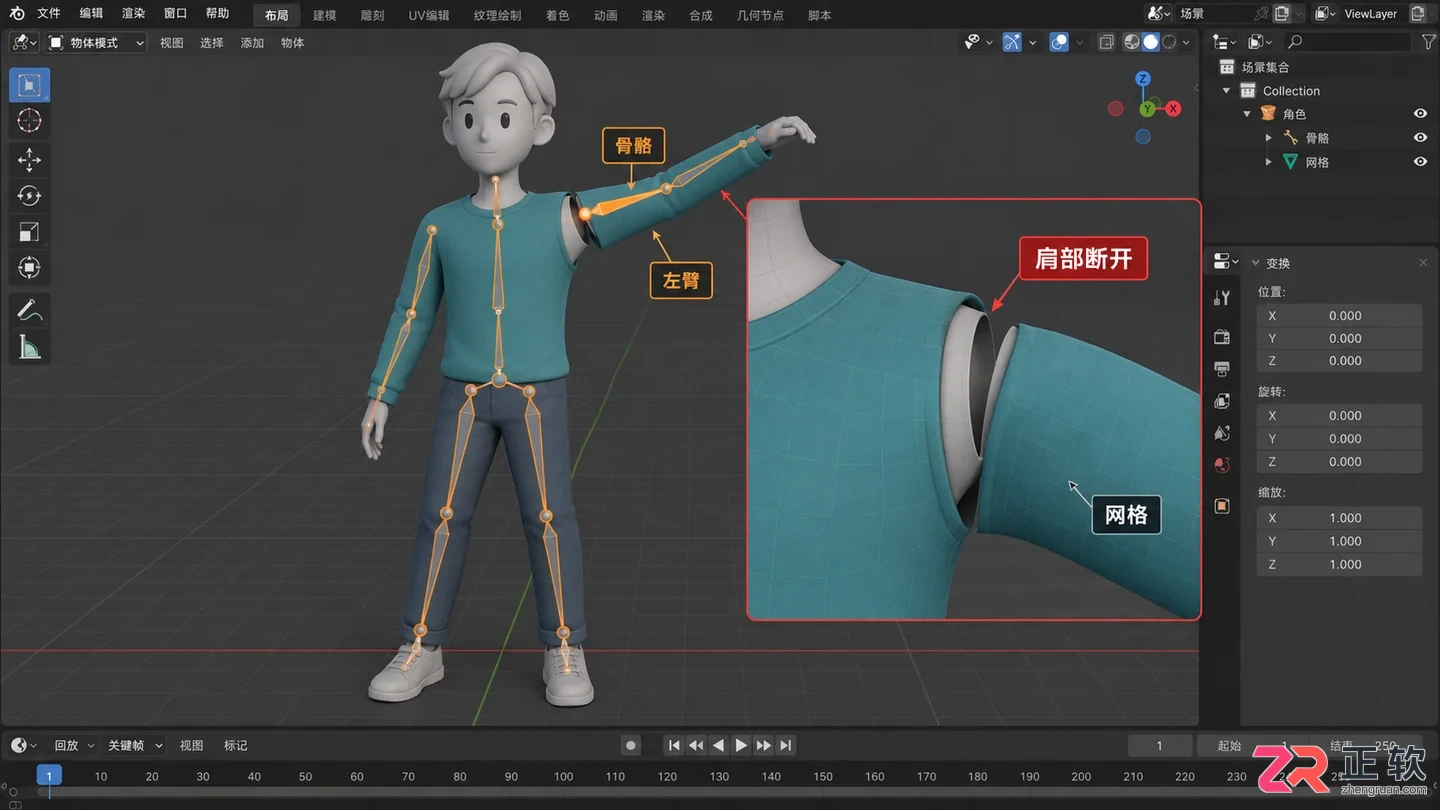The width and height of the screenshot is (1440, 810).
Task: Open the View Layer properties tab
Action: pyautogui.click(x=1221, y=401)
